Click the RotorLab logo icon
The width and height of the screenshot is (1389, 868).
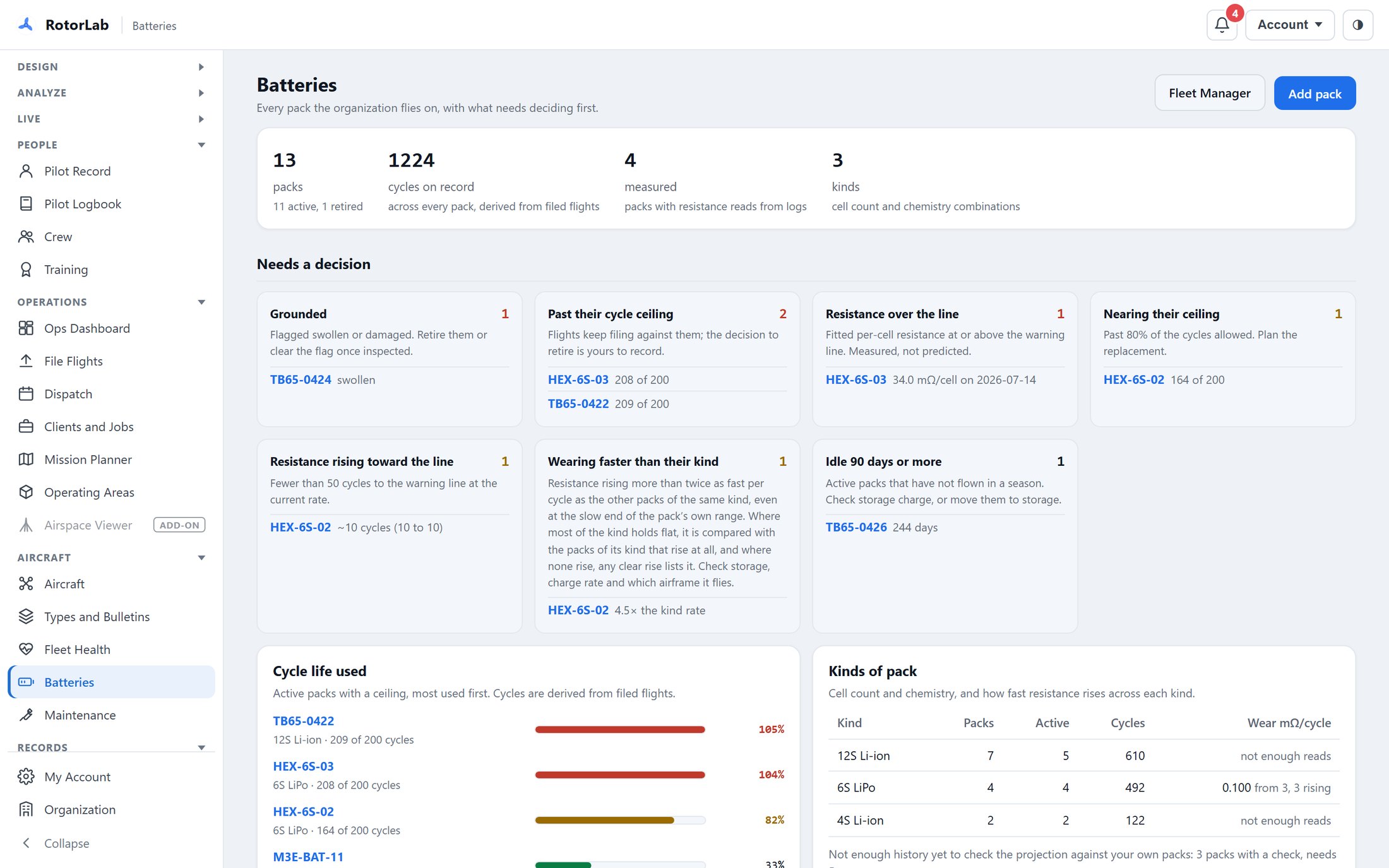coord(25,25)
